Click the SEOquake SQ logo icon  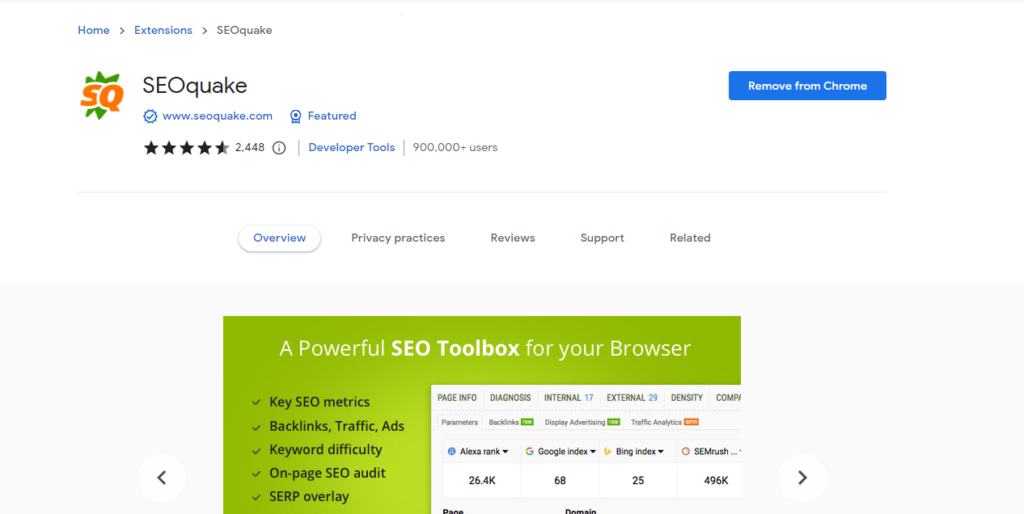point(102,95)
